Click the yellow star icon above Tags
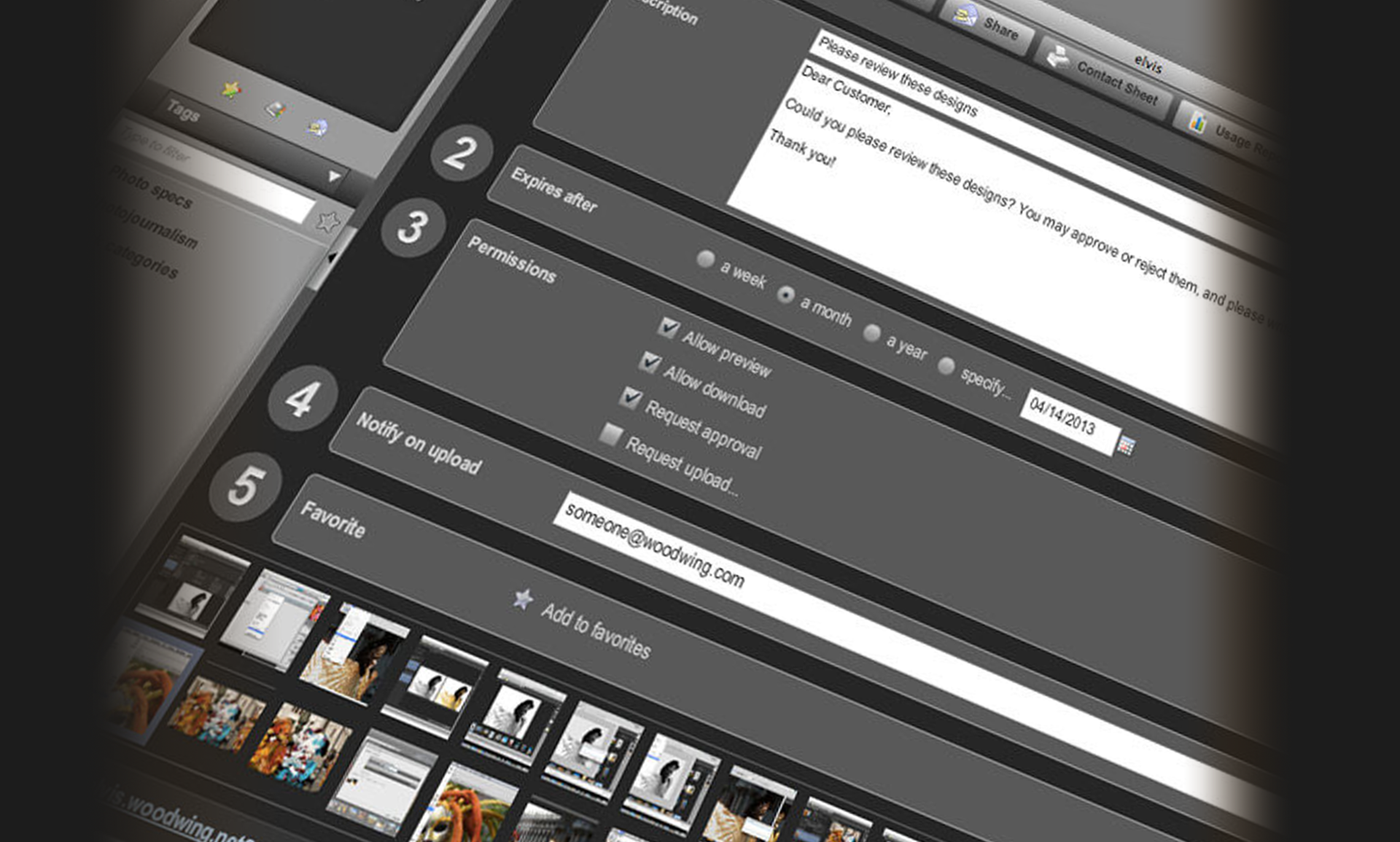This screenshot has height=842, width=1400. 231,90
